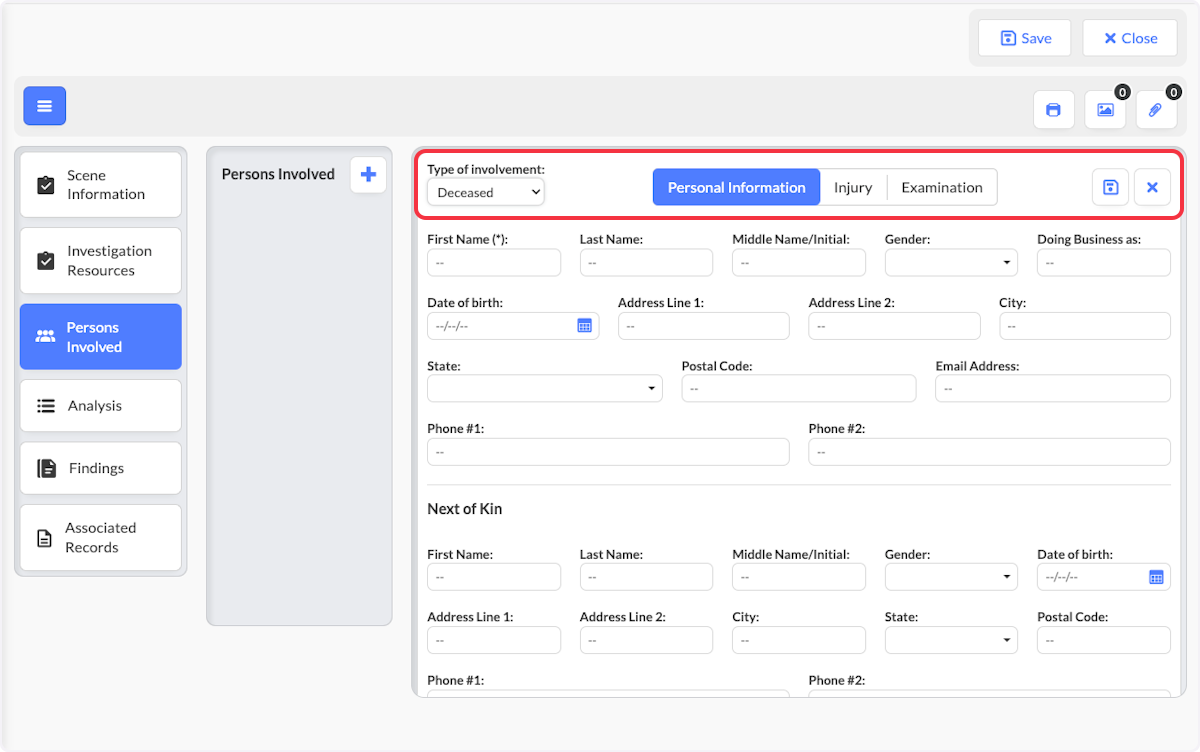Click the top Save button
1200x752 pixels.
(1025, 38)
